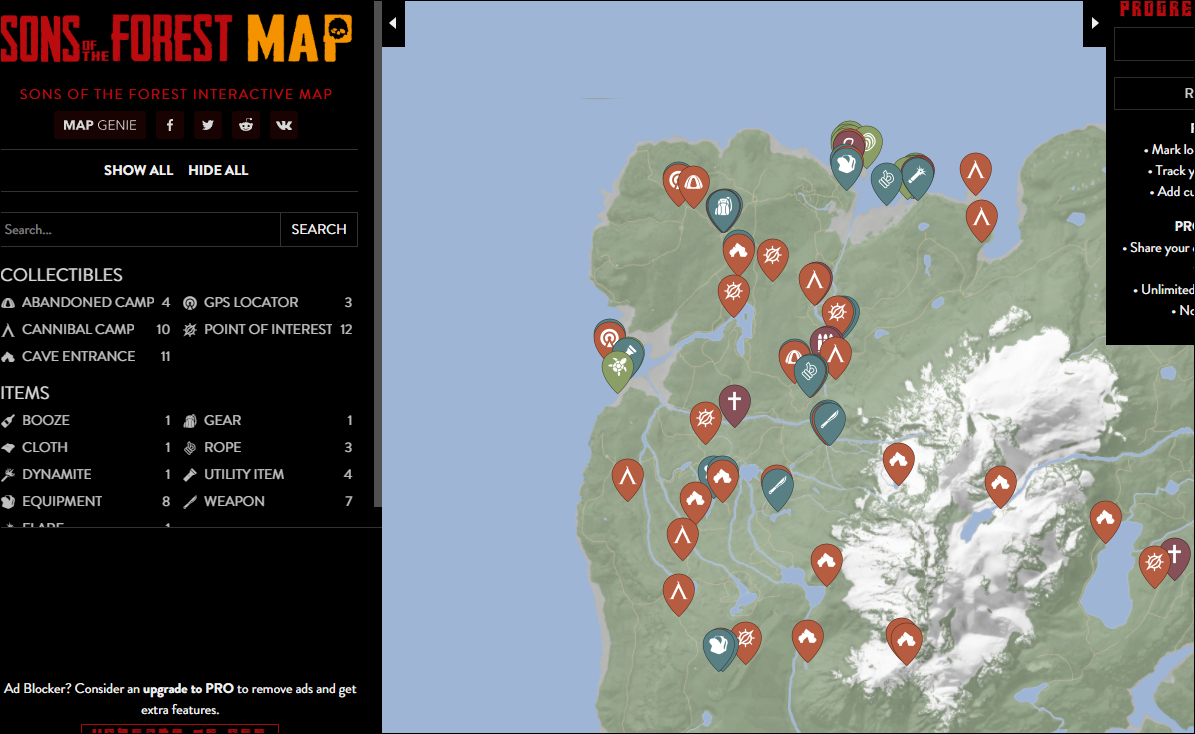1195x734 pixels.
Task: Toggle Point of Interest category visibility
Action: pos(268,329)
